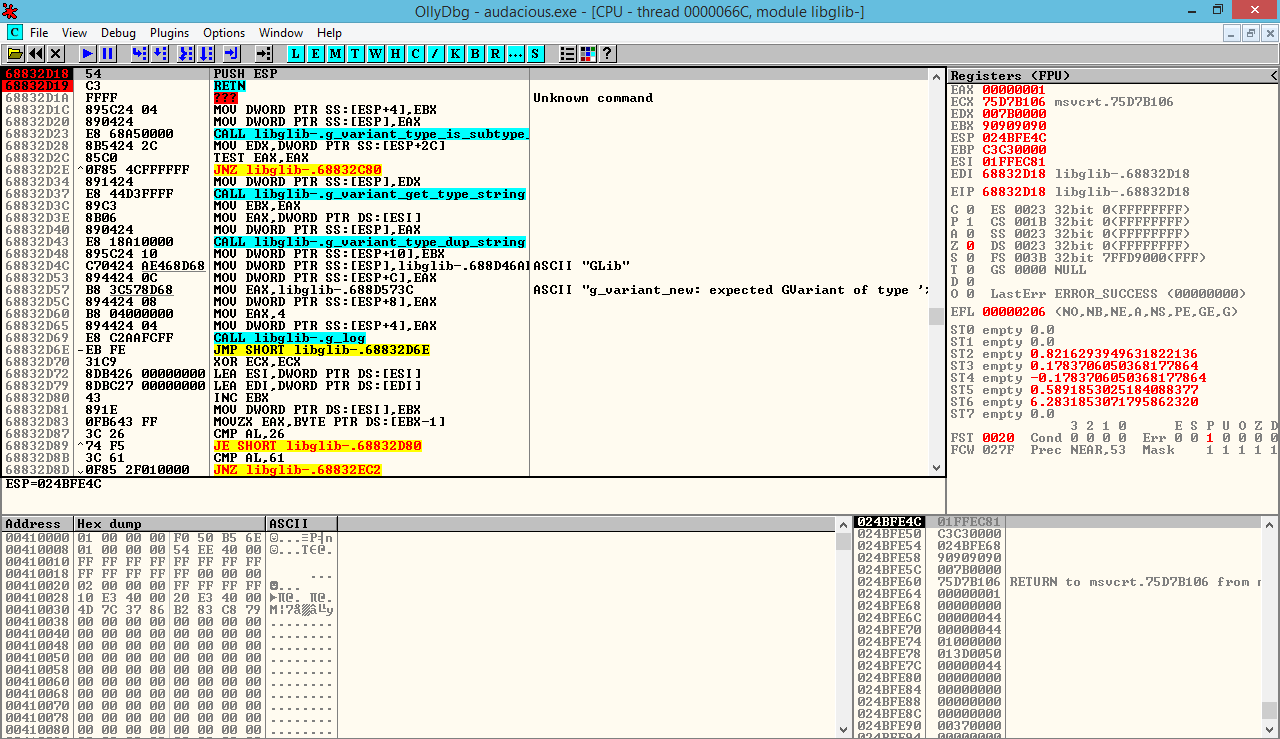Image resolution: width=1280 pixels, height=739 pixels.
Task: Go to address in disassembler icon
Action: click(264, 53)
